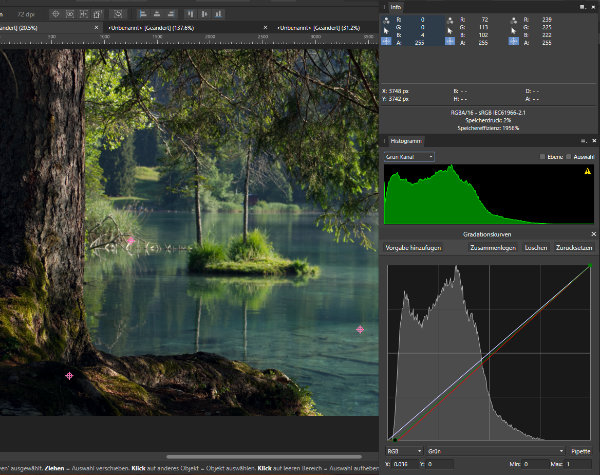
Task: Click the second transform icon beside crosshair
Action: pyautogui.click(x=70, y=14)
